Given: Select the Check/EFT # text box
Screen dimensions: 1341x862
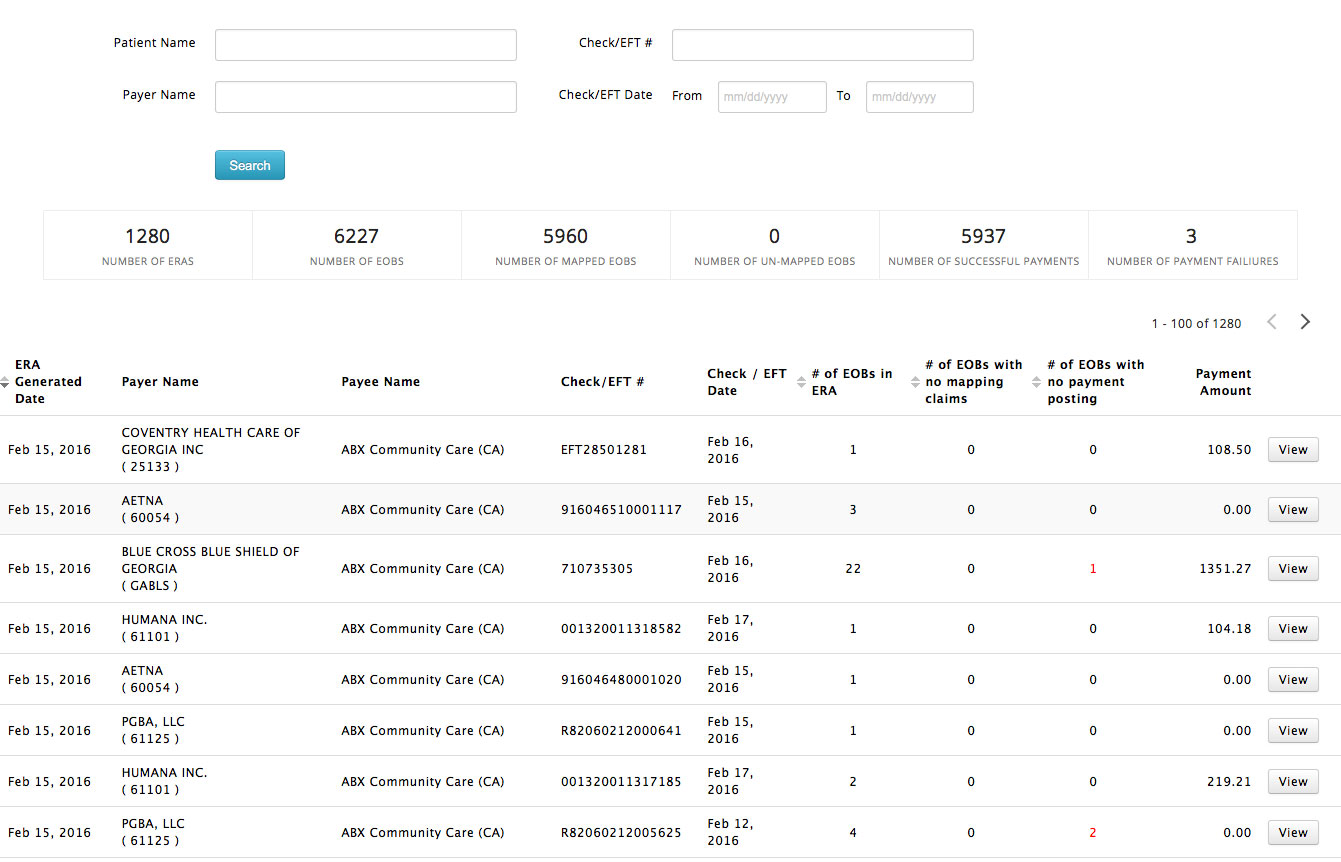Looking at the screenshot, I should tap(822, 45).
